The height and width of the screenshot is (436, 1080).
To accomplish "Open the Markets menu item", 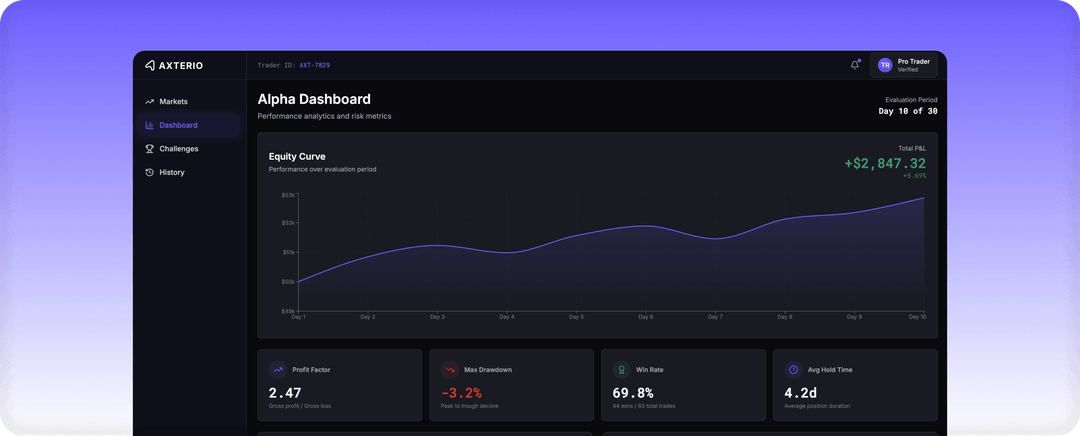I will [173, 102].
